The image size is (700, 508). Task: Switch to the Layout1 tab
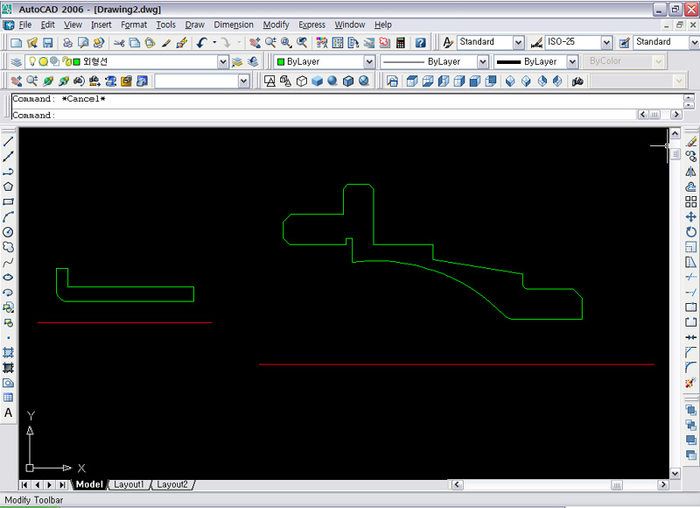point(129,484)
